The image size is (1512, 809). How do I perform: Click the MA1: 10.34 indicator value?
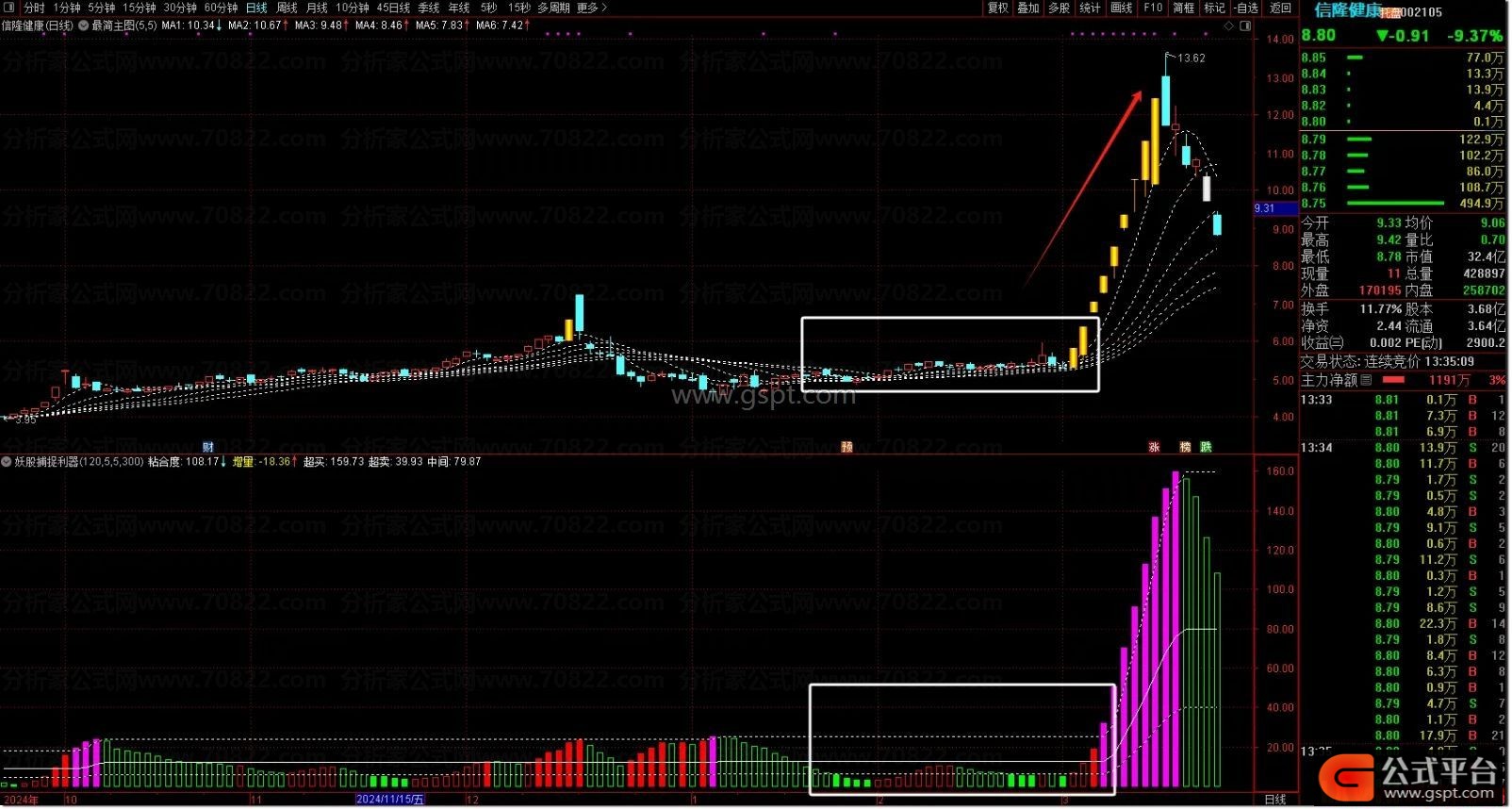[192, 25]
